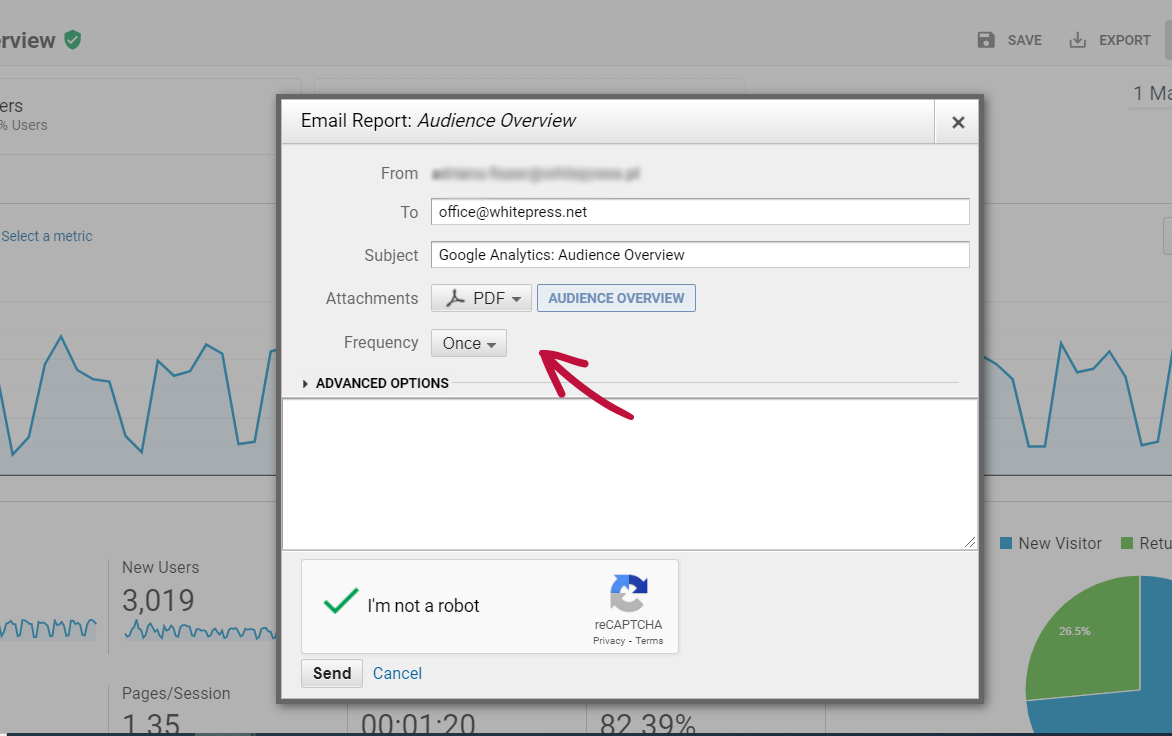Edit the Subject text field

point(700,255)
